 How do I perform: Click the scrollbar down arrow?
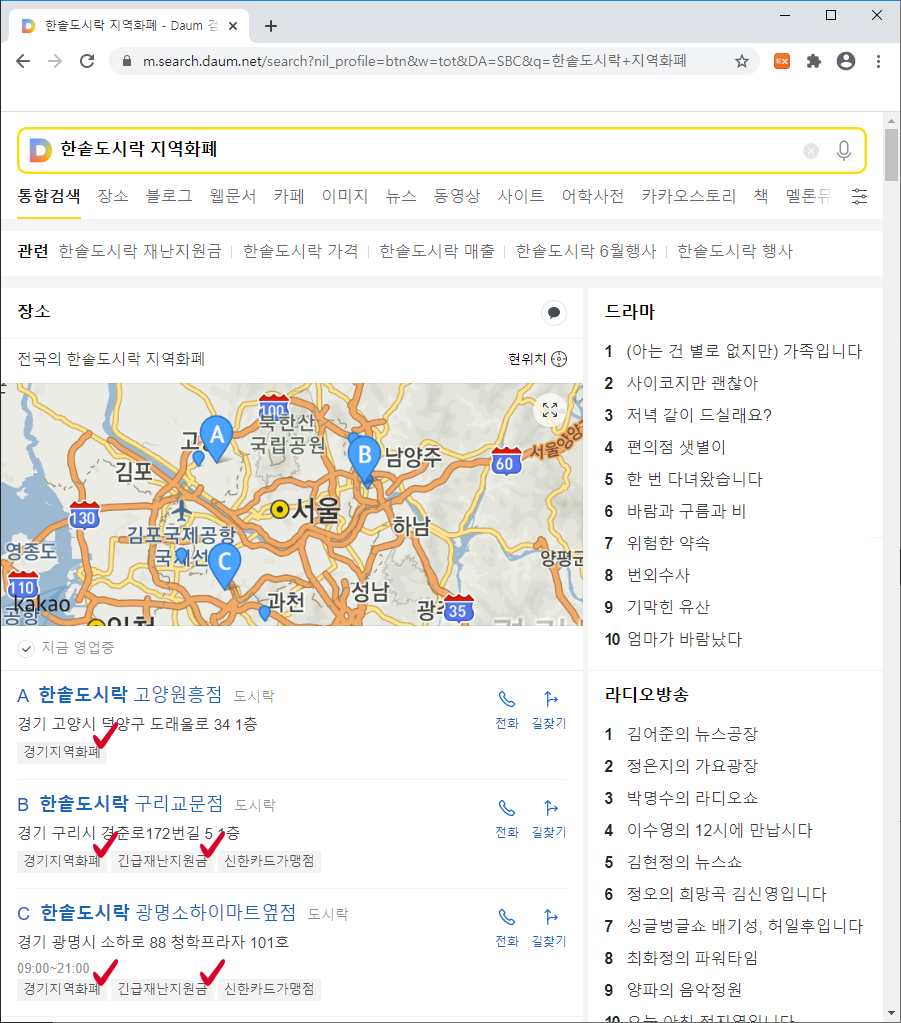tap(891, 1013)
